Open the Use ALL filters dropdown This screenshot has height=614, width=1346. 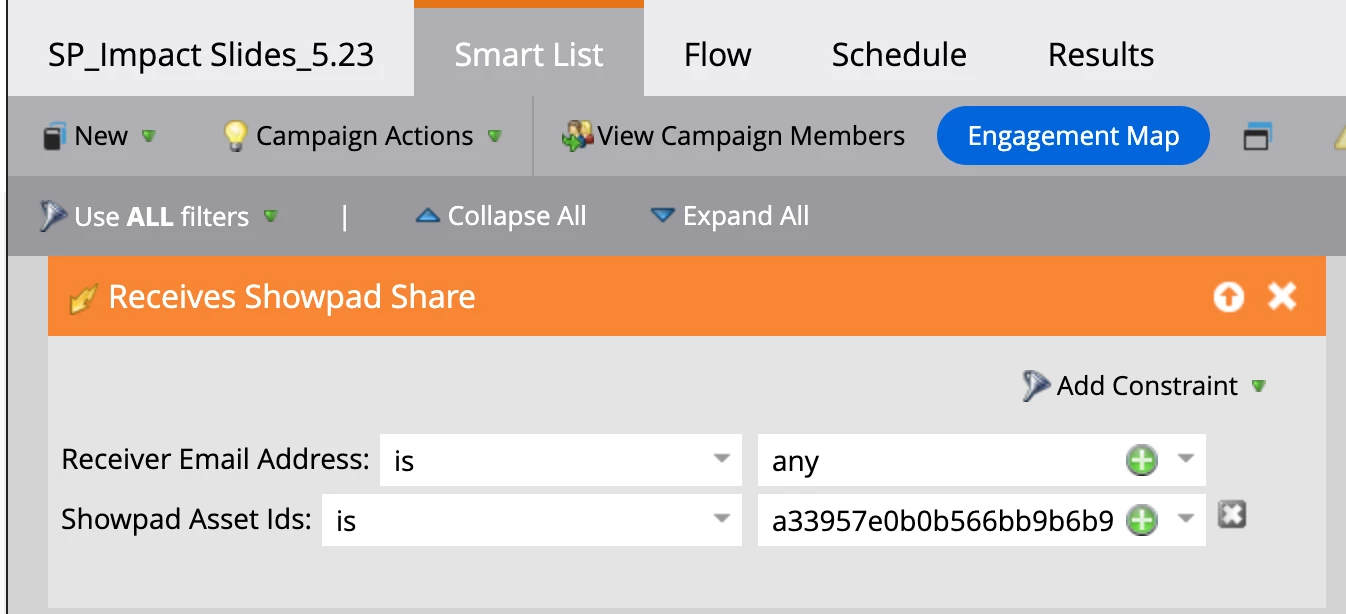click(x=160, y=216)
